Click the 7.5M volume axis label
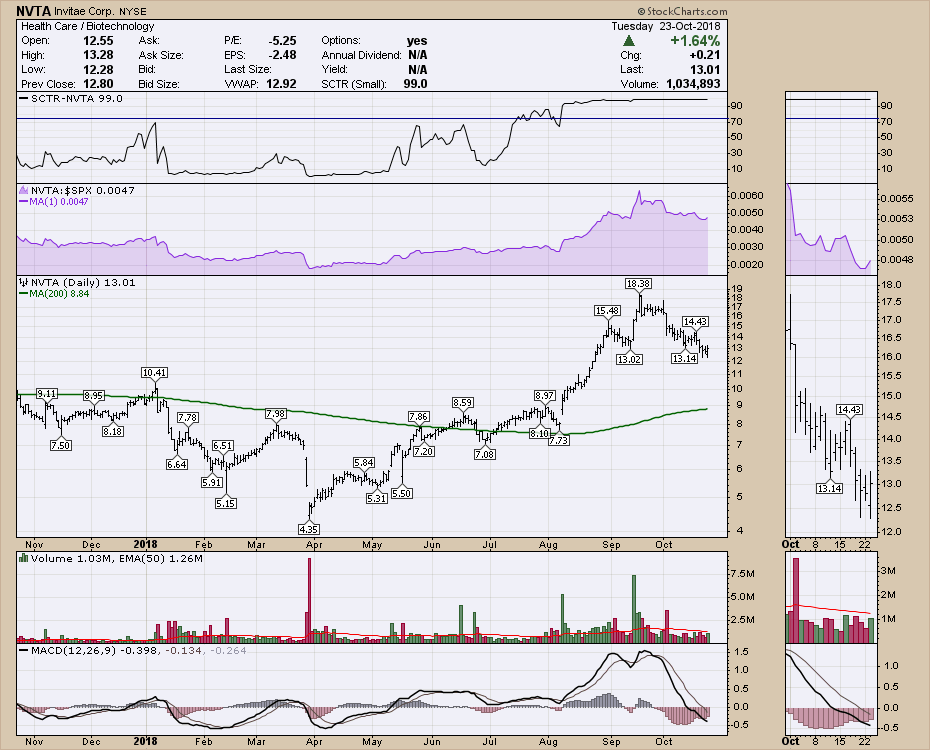 pos(743,574)
